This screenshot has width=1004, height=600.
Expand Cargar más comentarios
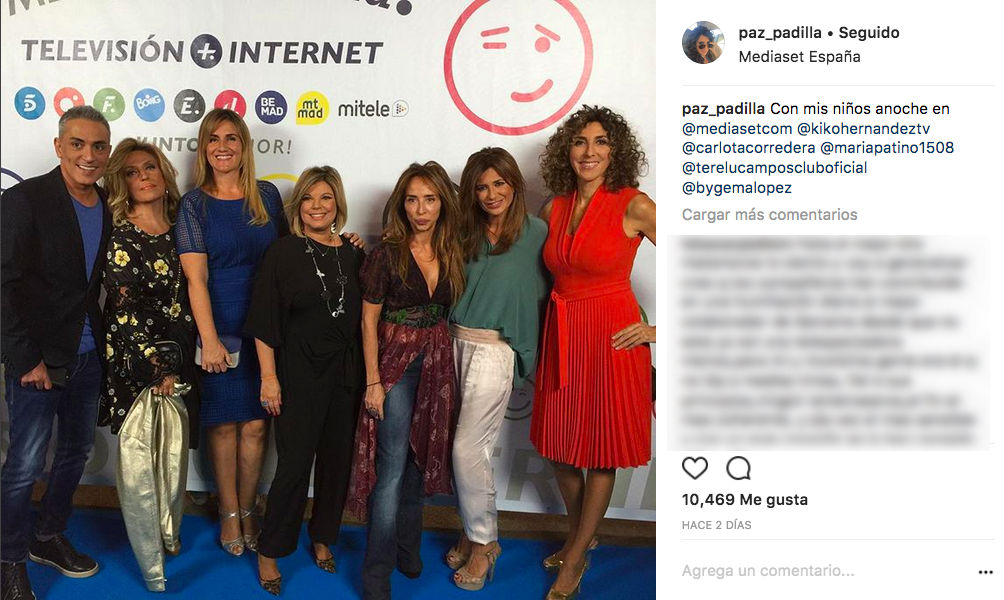coord(770,215)
